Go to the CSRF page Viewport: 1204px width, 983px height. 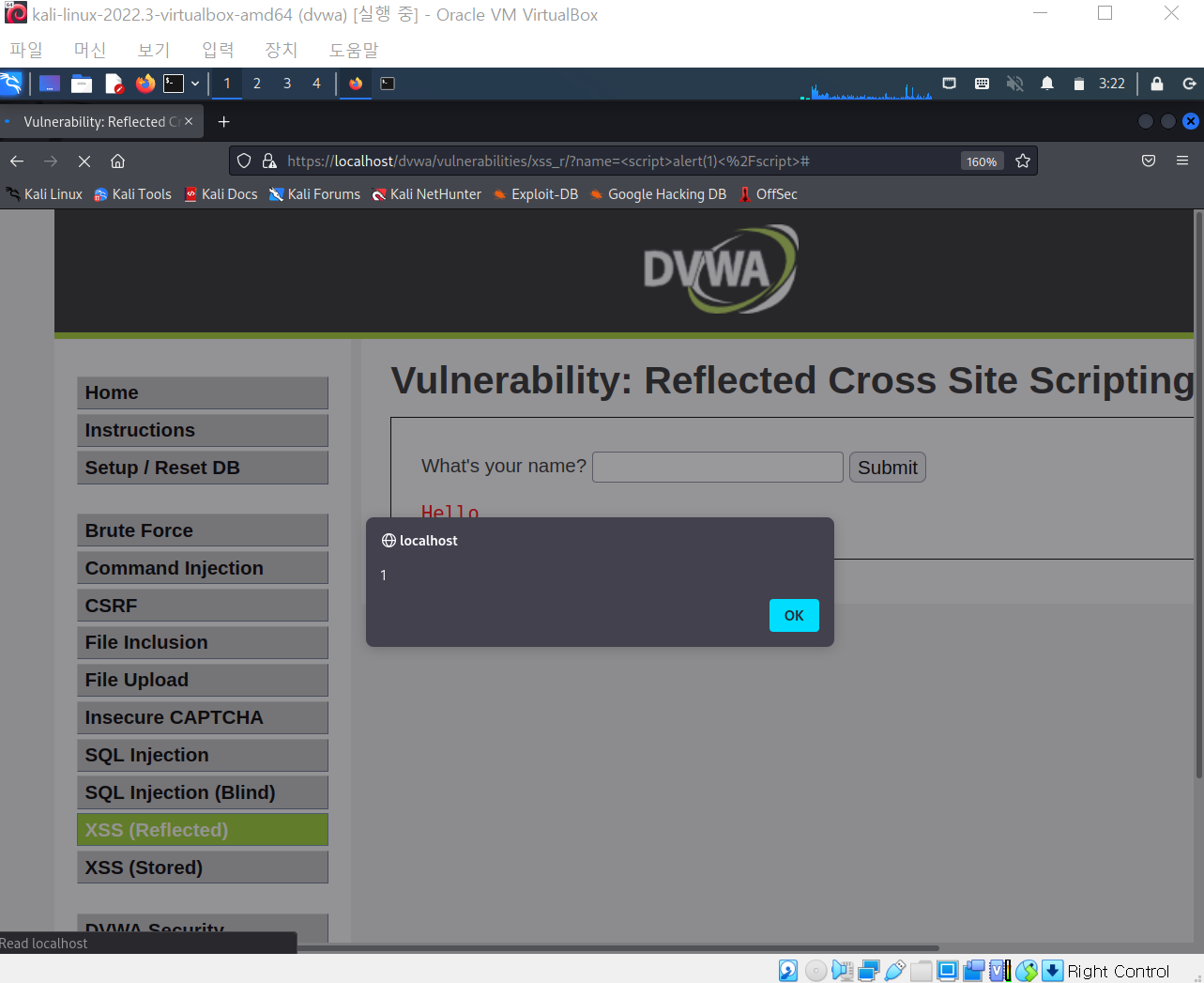203,606
